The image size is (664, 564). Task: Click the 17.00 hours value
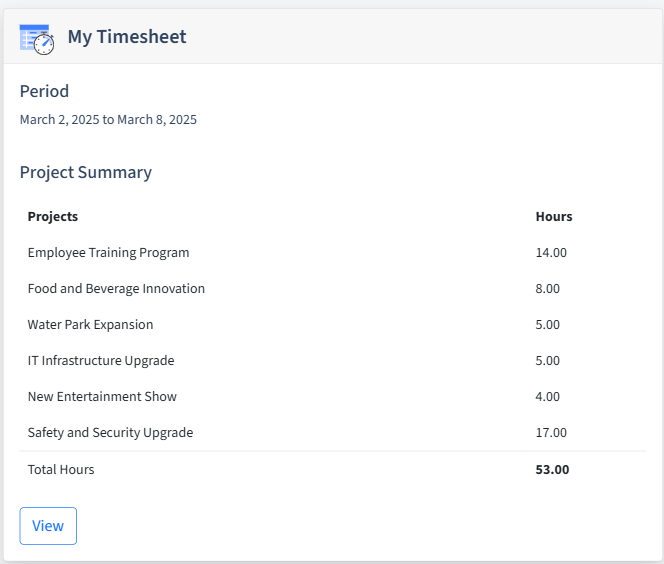pyautogui.click(x=551, y=432)
